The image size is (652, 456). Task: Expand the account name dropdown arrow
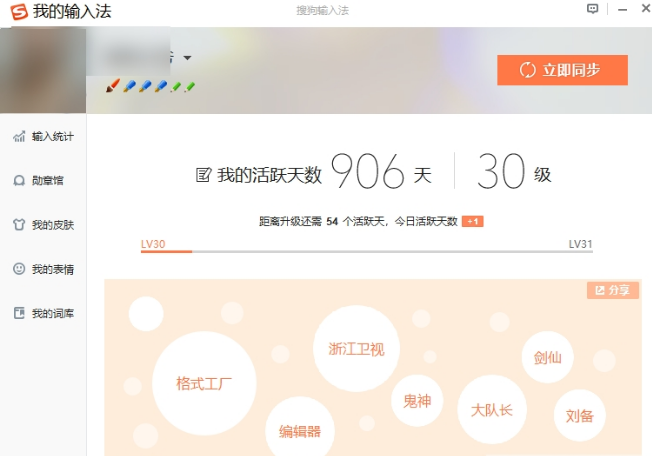point(188,58)
